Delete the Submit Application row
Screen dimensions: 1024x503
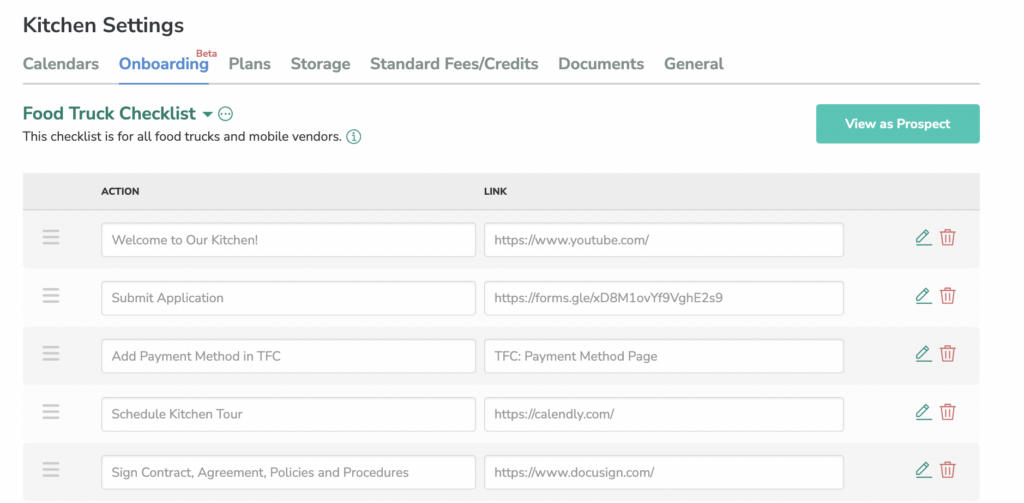coord(948,296)
